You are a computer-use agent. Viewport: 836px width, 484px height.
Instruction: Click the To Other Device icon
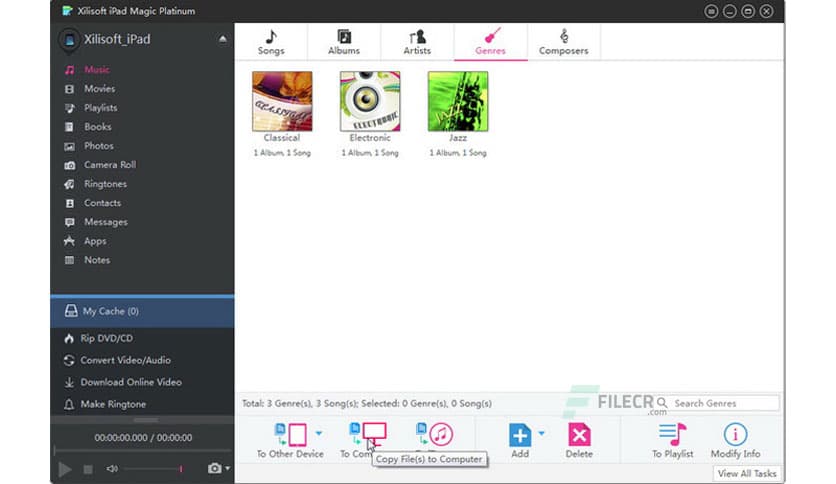tap(291, 434)
